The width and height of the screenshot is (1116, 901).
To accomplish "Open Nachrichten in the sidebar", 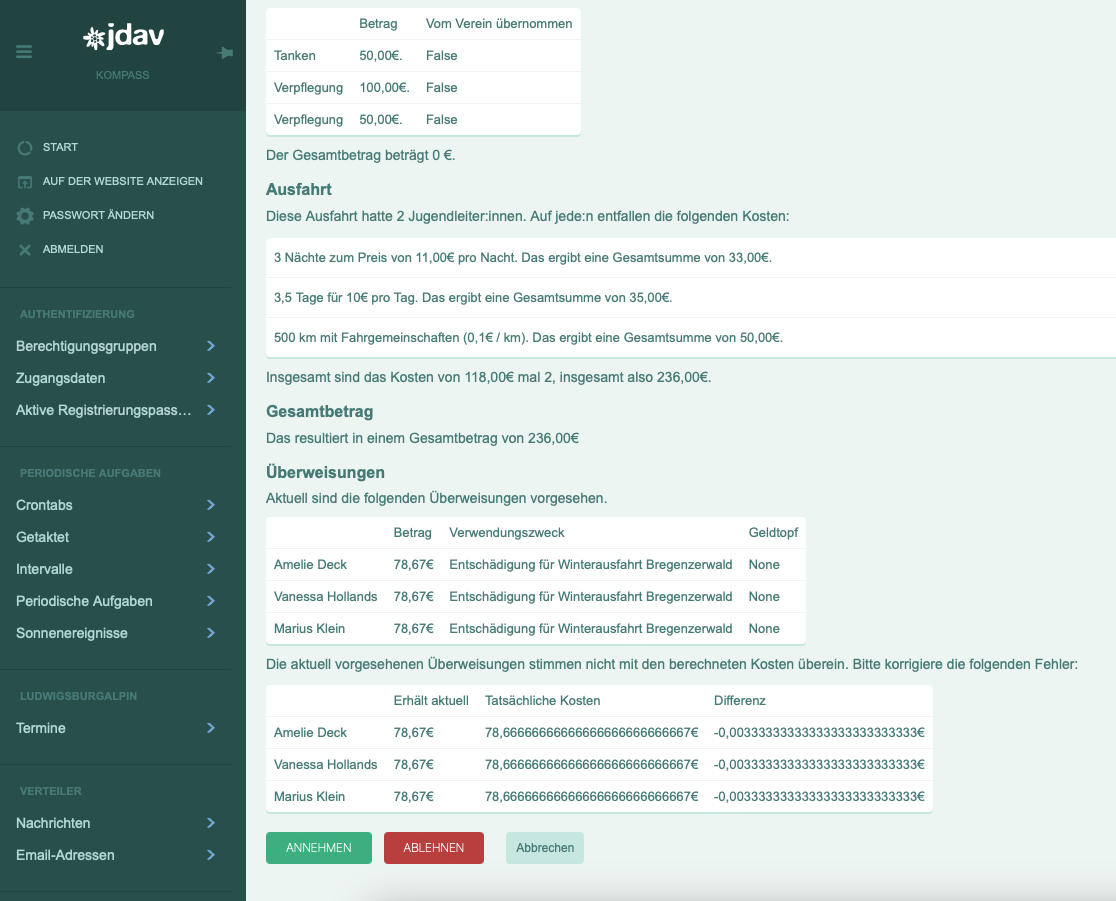I will (53, 823).
